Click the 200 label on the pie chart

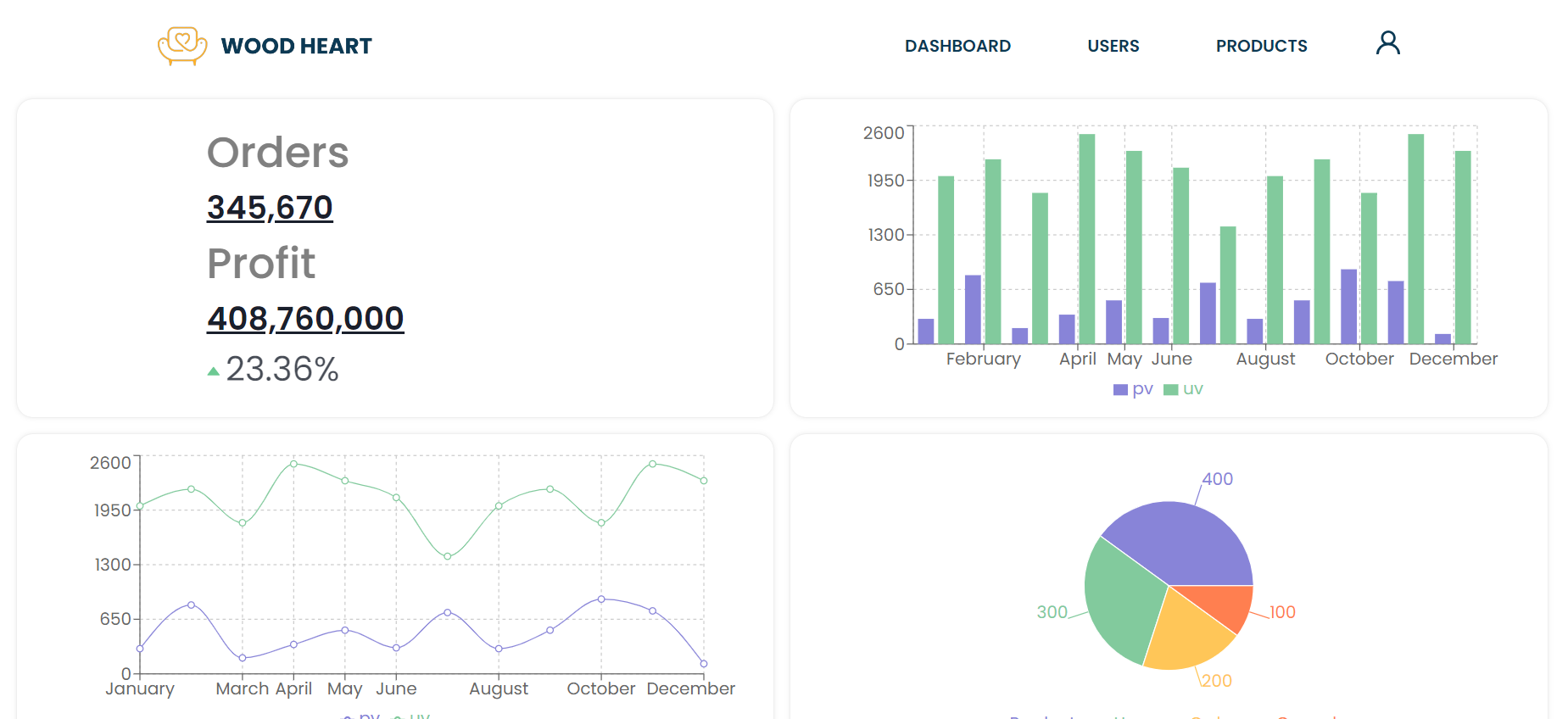[x=1217, y=681]
